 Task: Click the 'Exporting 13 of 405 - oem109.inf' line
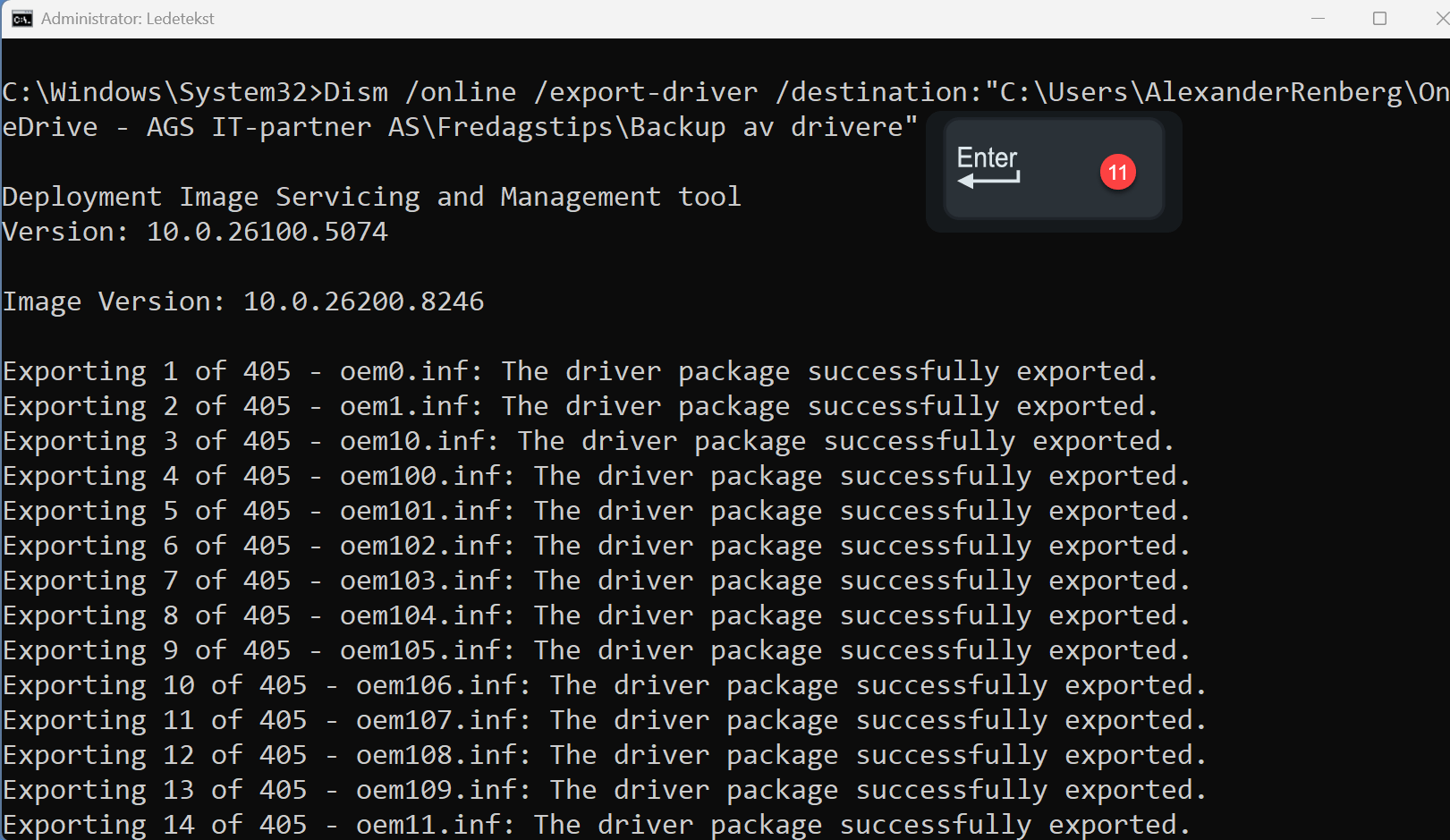[605, 790]
